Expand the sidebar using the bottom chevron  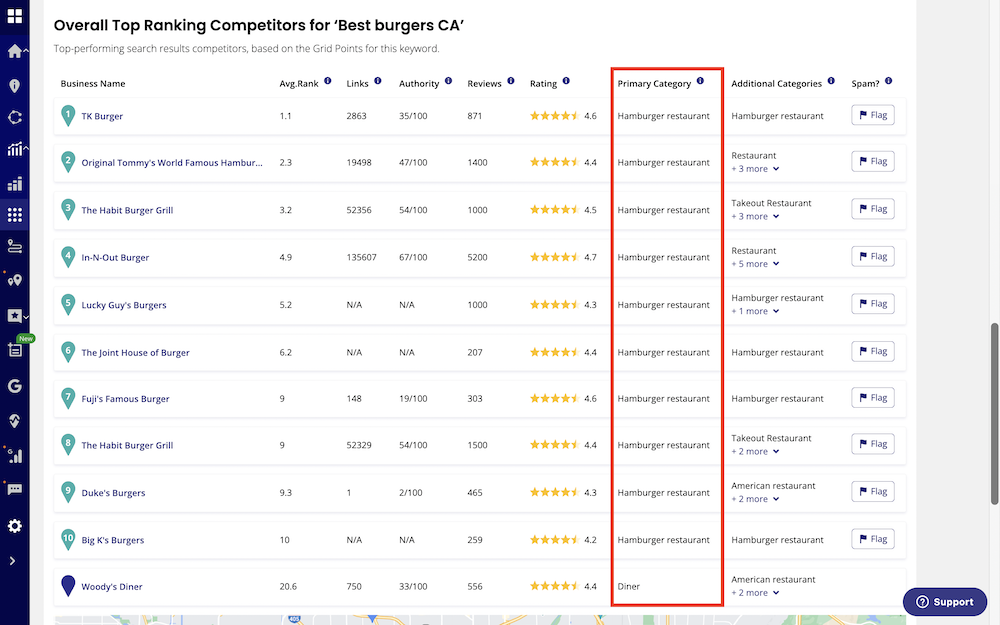(x=13, y=560)
